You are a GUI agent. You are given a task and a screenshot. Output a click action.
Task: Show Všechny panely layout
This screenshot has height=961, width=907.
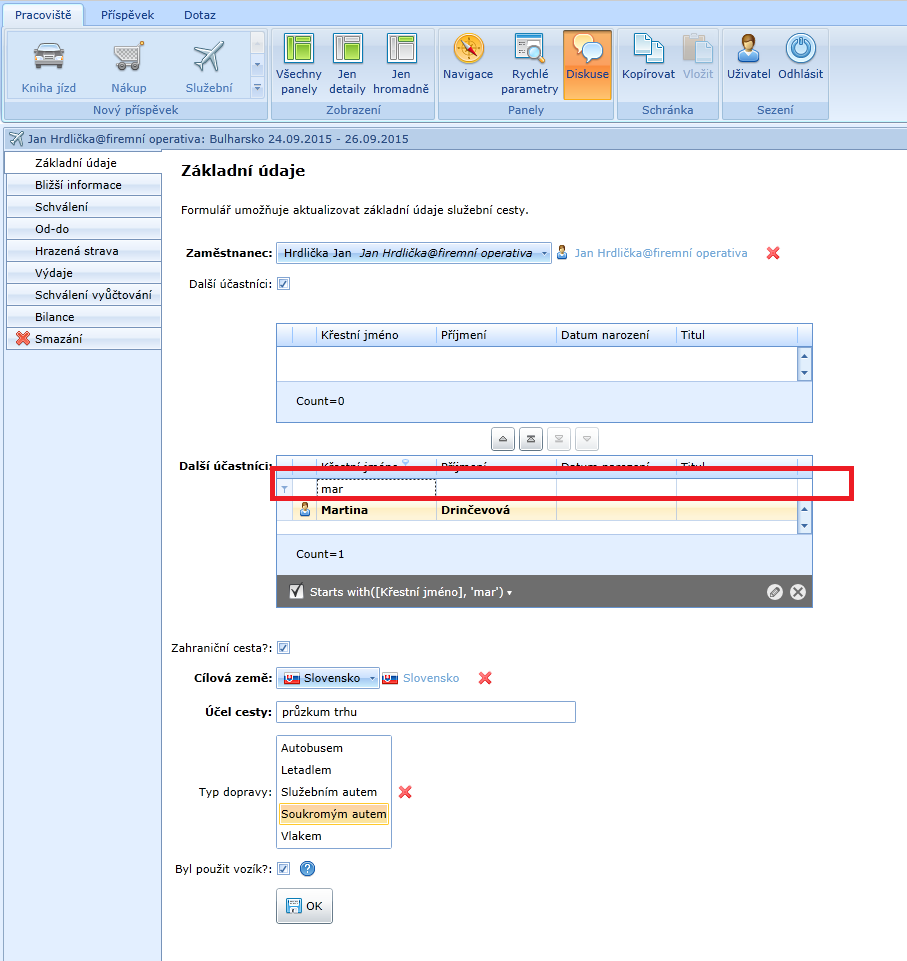[x=299, y=63]
